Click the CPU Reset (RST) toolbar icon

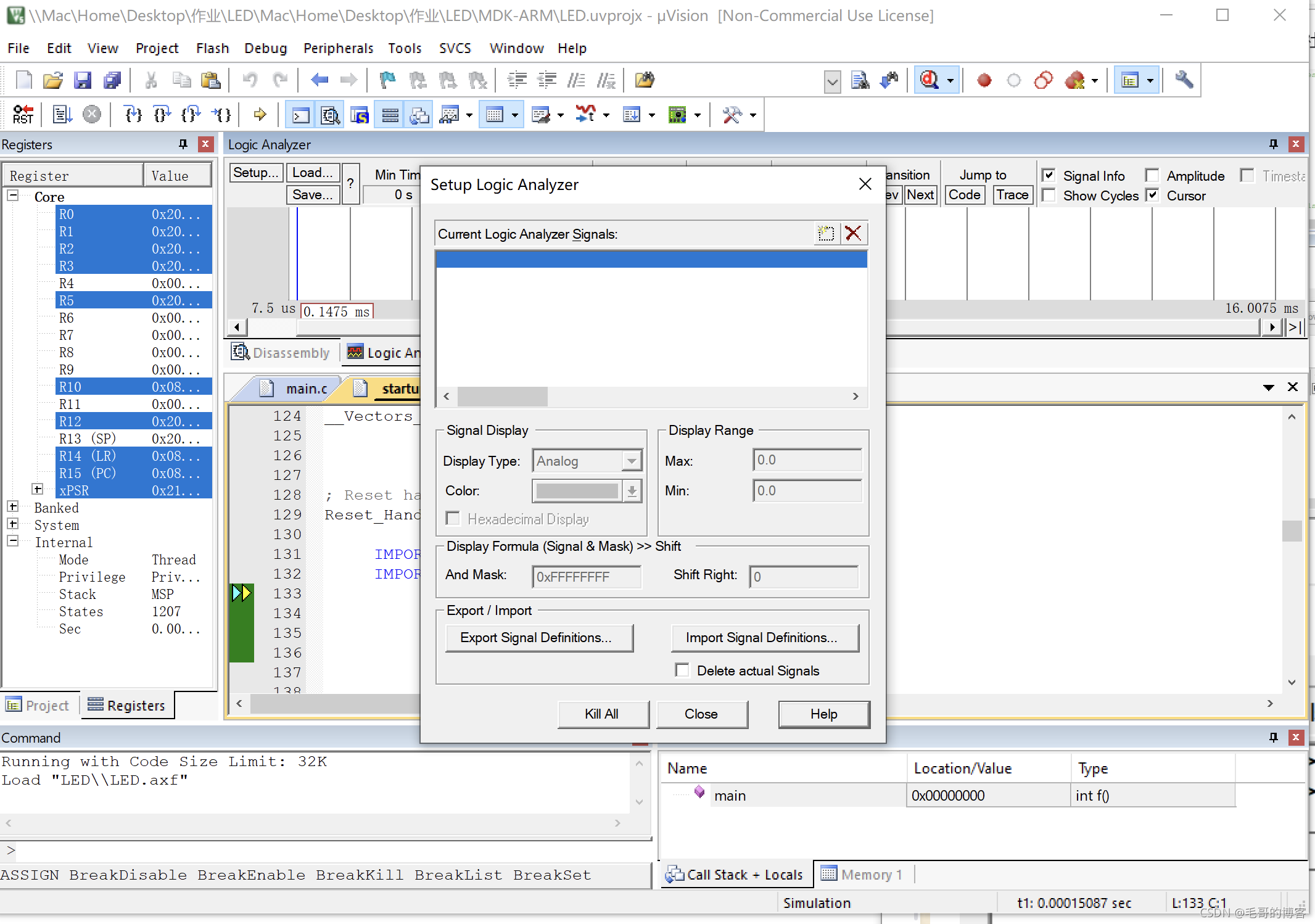(x=23, y=115)
